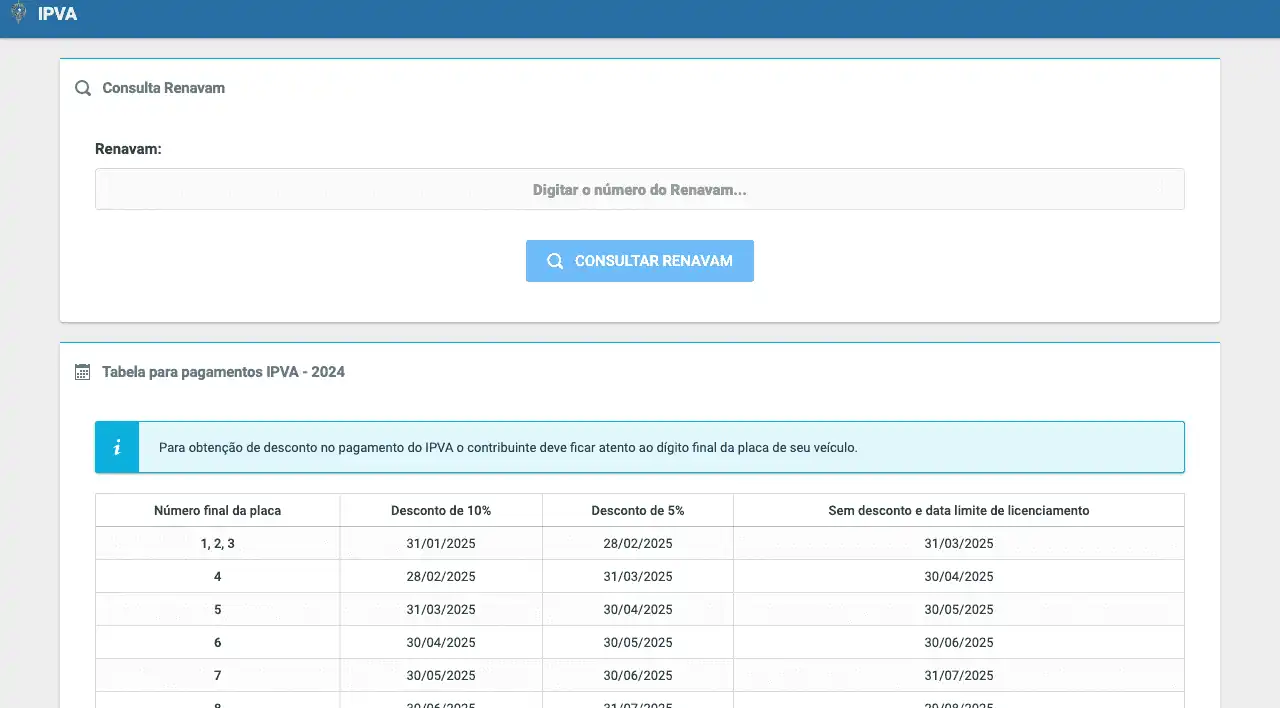
Task: Click the blue info icon in the notice
Action: pos(117,447)
